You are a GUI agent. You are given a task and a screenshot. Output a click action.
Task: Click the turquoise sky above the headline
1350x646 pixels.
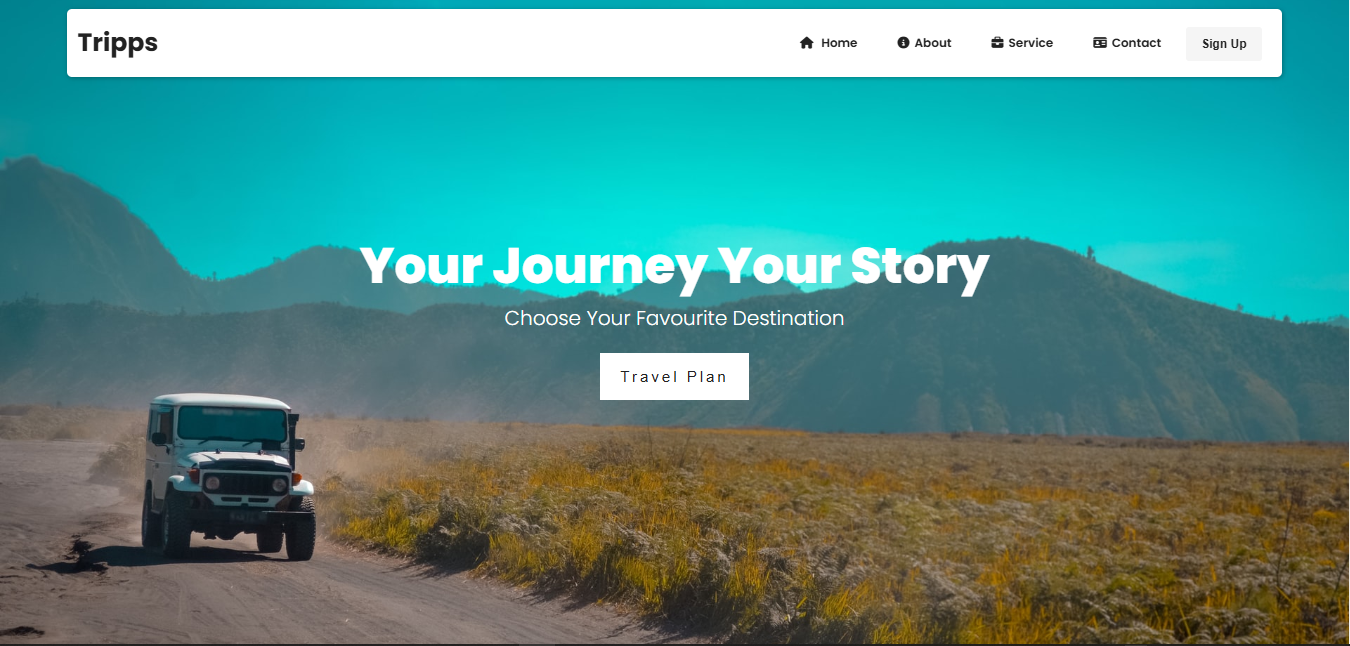point(674,160)
